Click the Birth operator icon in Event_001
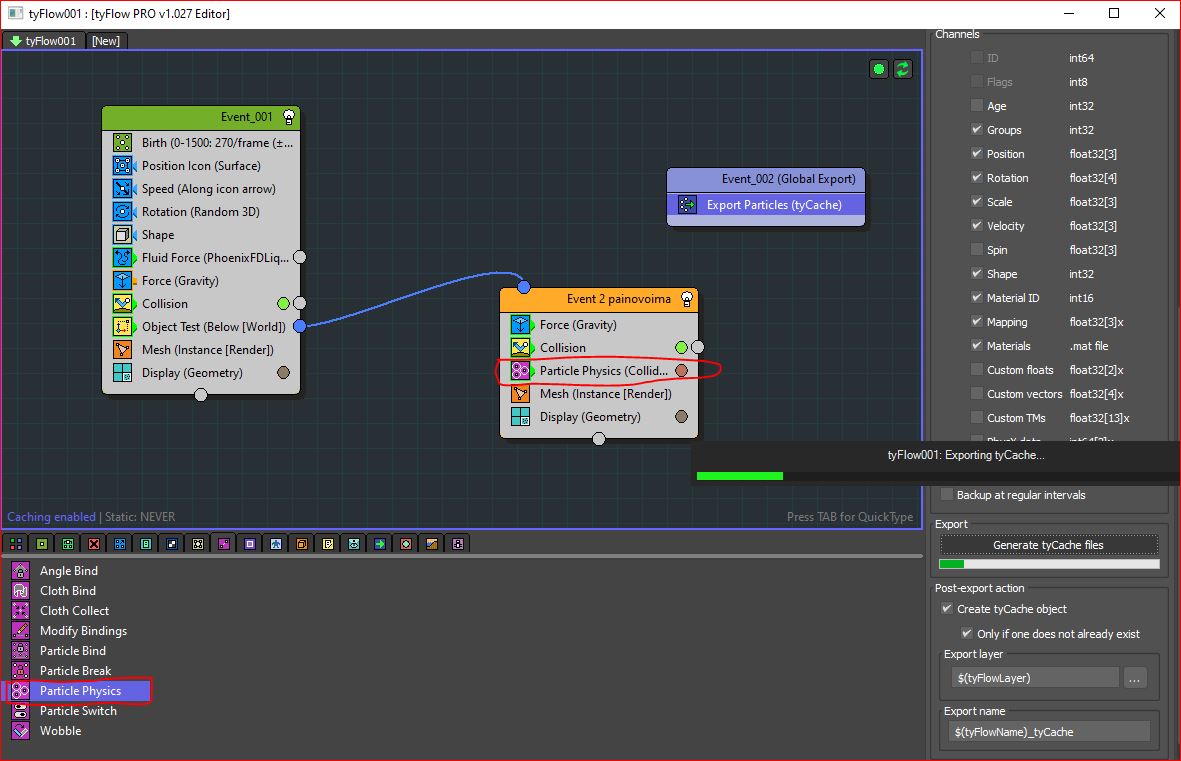The height and width of the screenshot is (761, 1181). tap(122, 143)
